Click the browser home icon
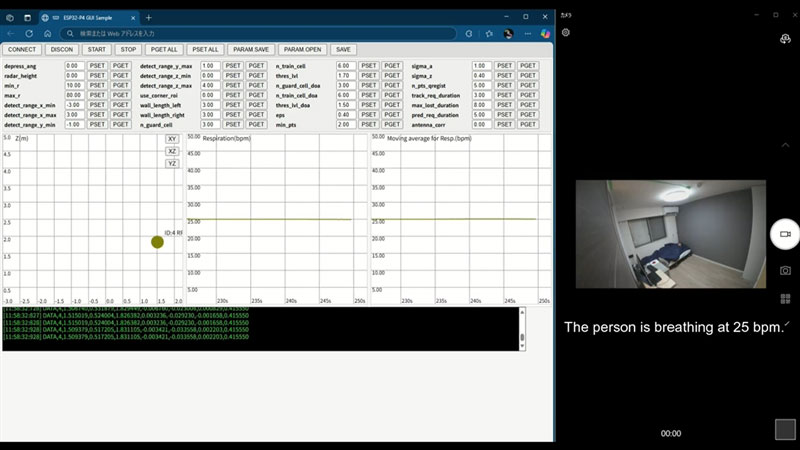The height and width of the screenshot is (450, 800). 47,33
